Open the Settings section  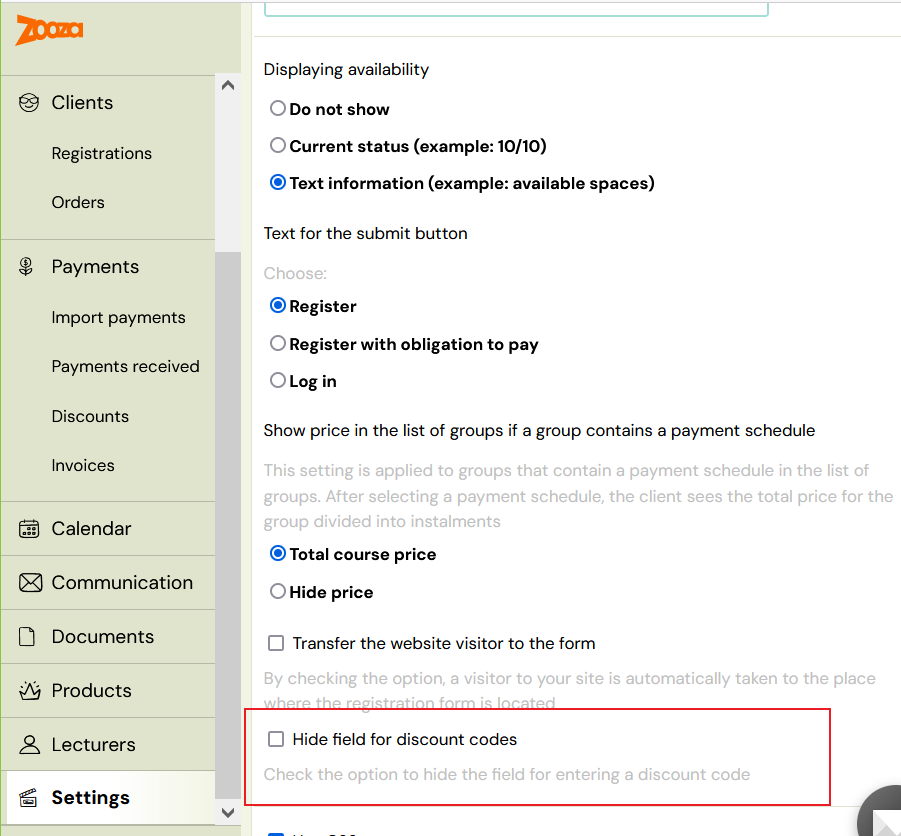(91, 798)
